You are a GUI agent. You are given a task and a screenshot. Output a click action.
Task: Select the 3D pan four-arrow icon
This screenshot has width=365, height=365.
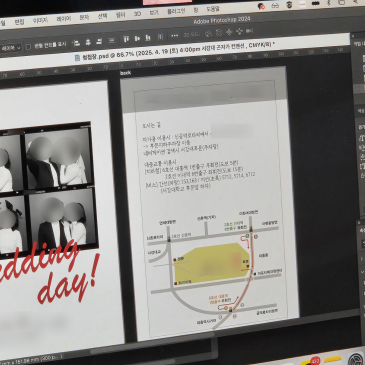[239, 32]
